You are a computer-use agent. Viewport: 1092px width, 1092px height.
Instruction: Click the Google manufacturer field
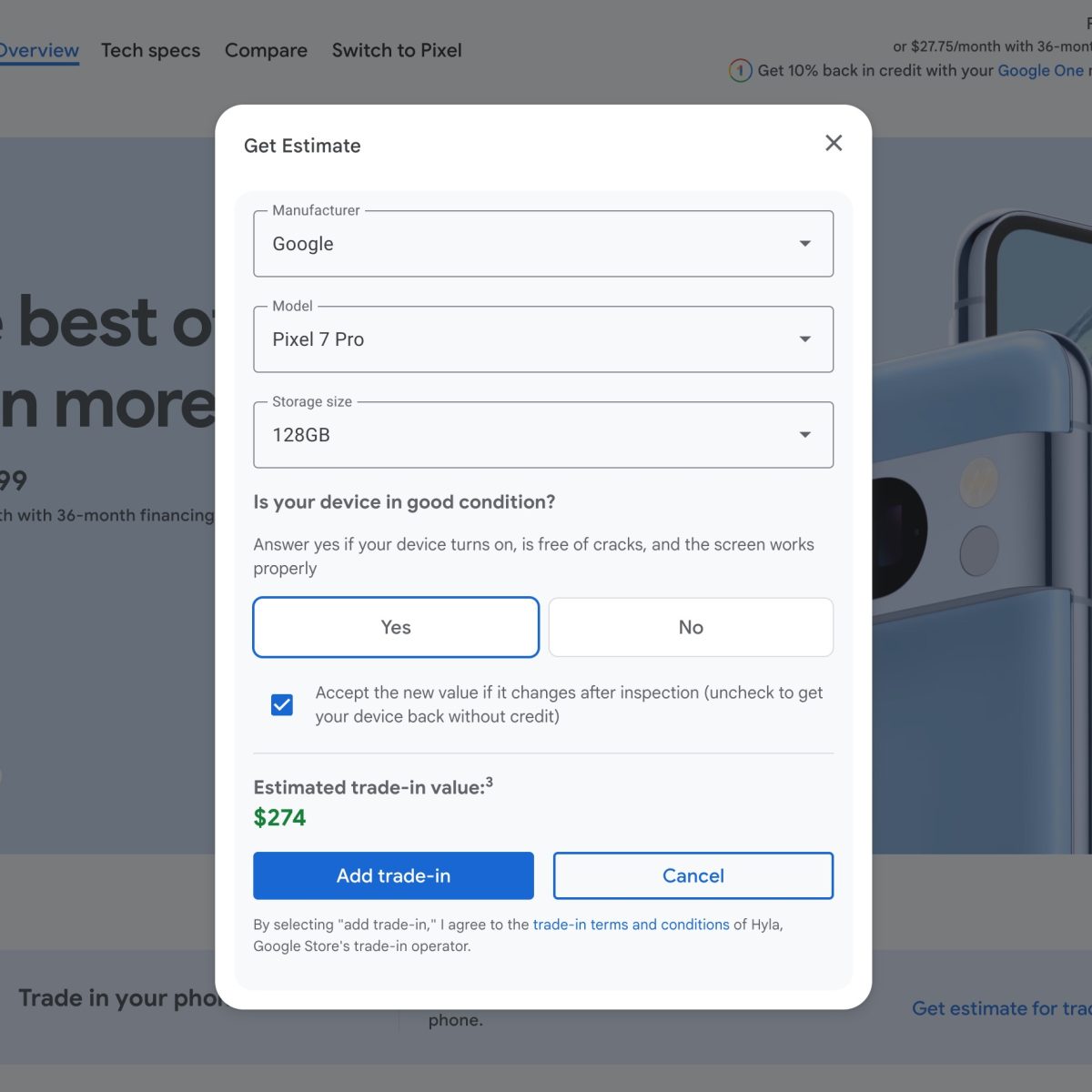(543, 244)
